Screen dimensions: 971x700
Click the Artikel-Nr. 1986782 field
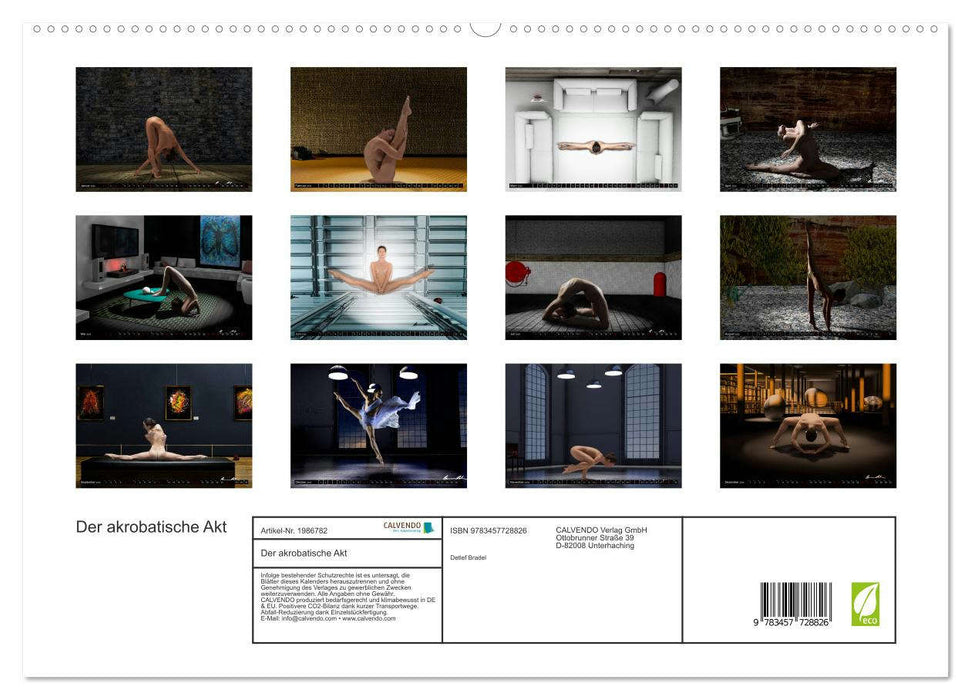(293, 529)
